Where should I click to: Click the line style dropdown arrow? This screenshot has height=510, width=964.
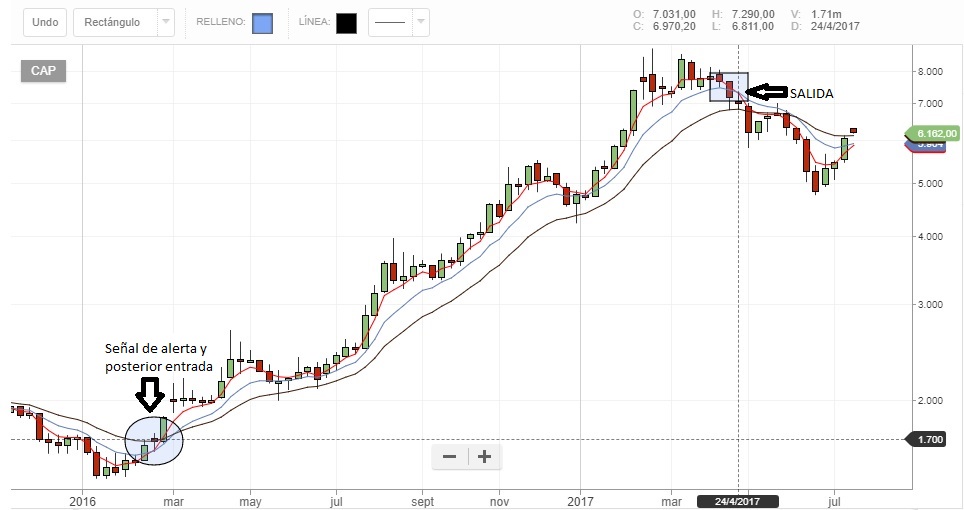[x=421, y=22]
